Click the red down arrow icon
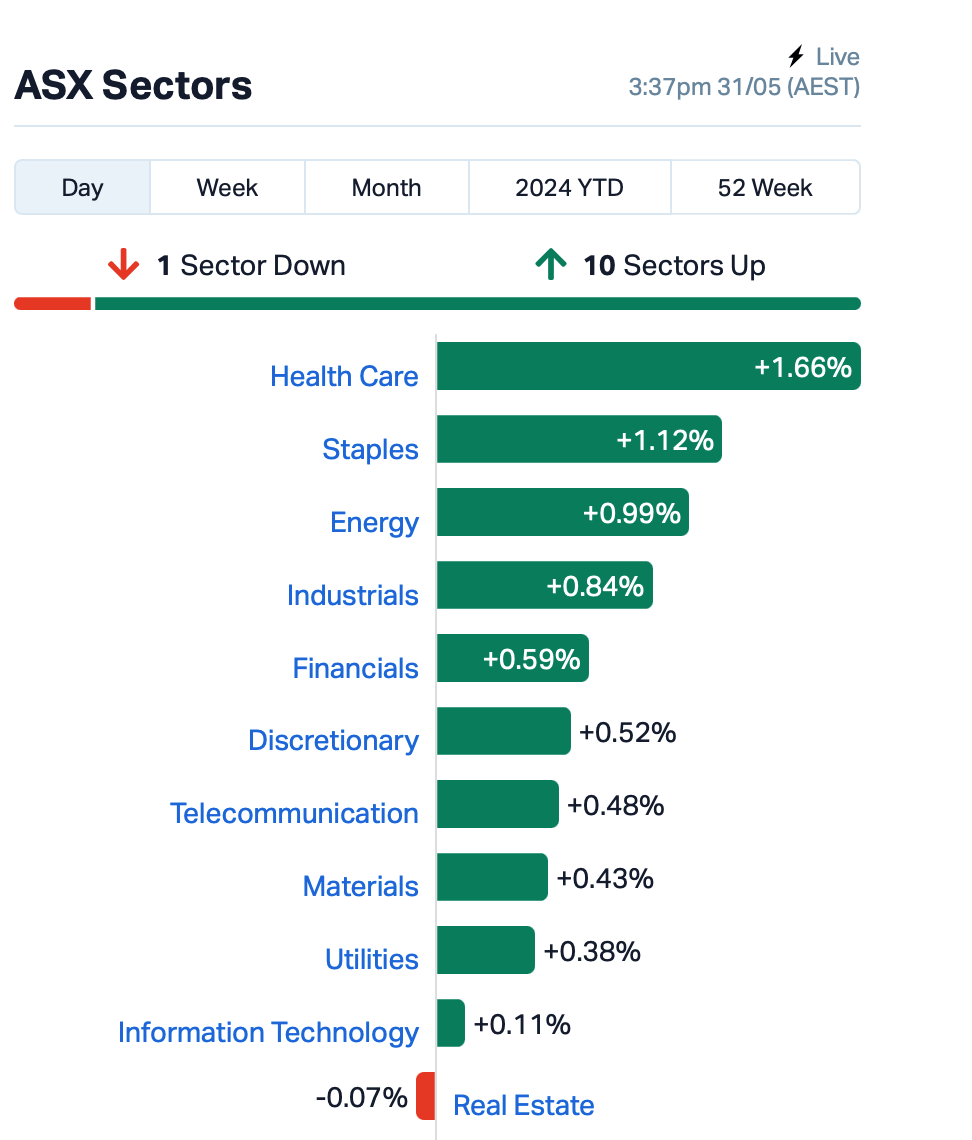The width and height of the screenshot is (972, 1140). (124, 265)
